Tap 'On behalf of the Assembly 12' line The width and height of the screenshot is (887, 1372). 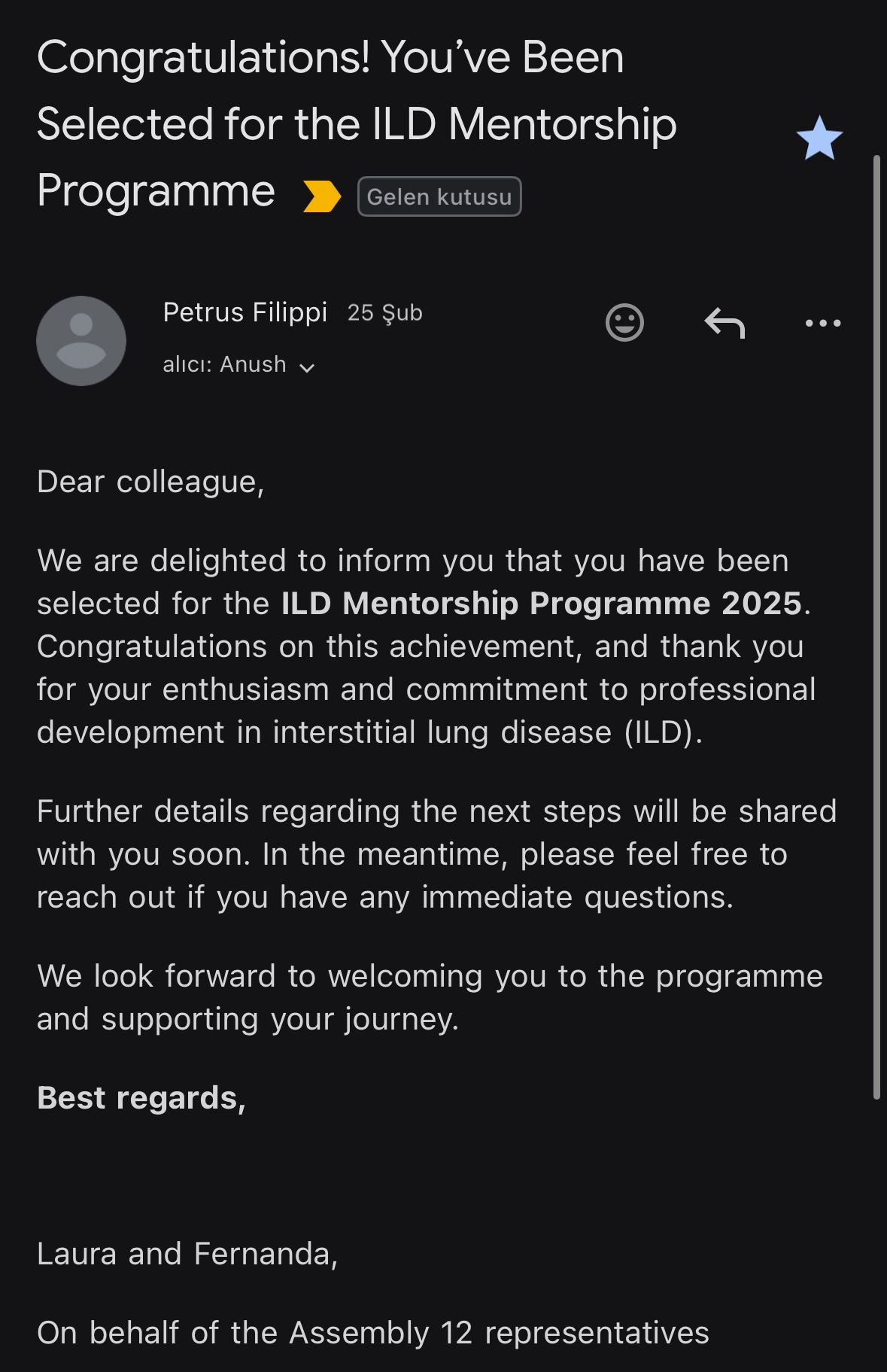372,1333
